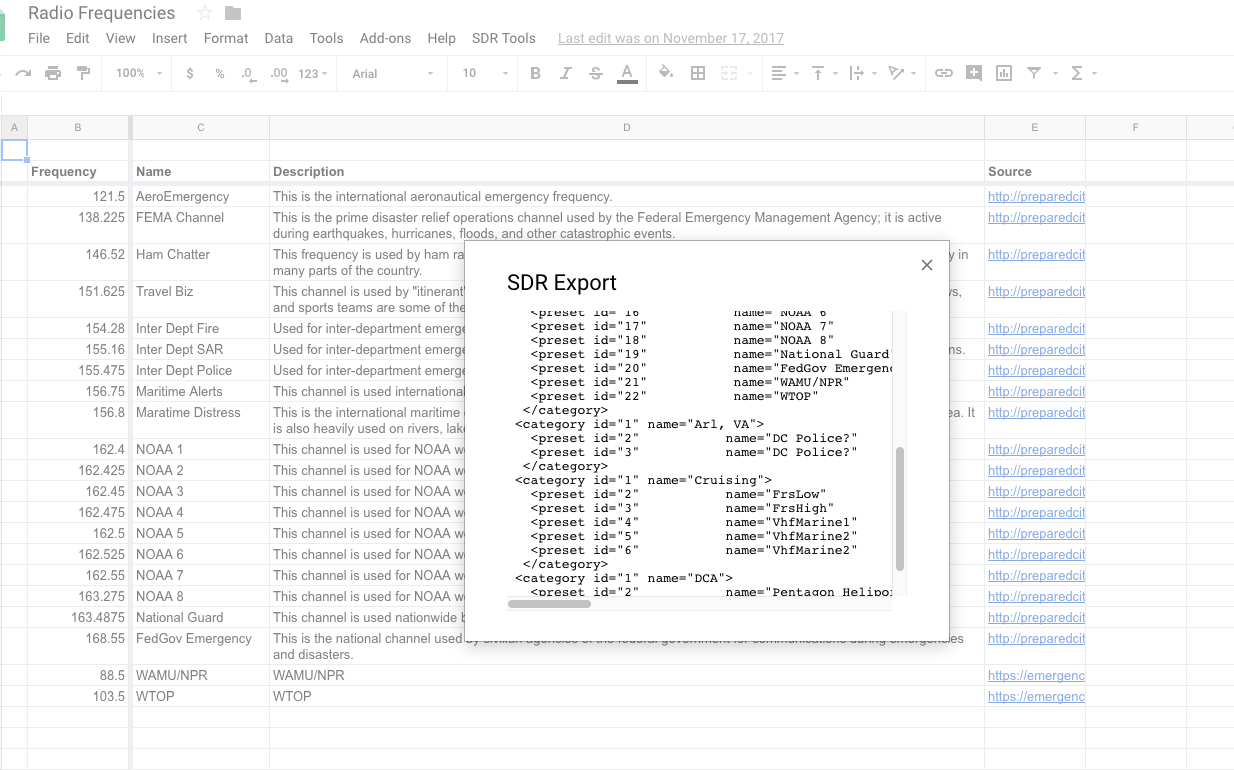This screenshot has height=770, width=1234.
Task: Open the font size 10 dropdown
Action: (485, 73)
